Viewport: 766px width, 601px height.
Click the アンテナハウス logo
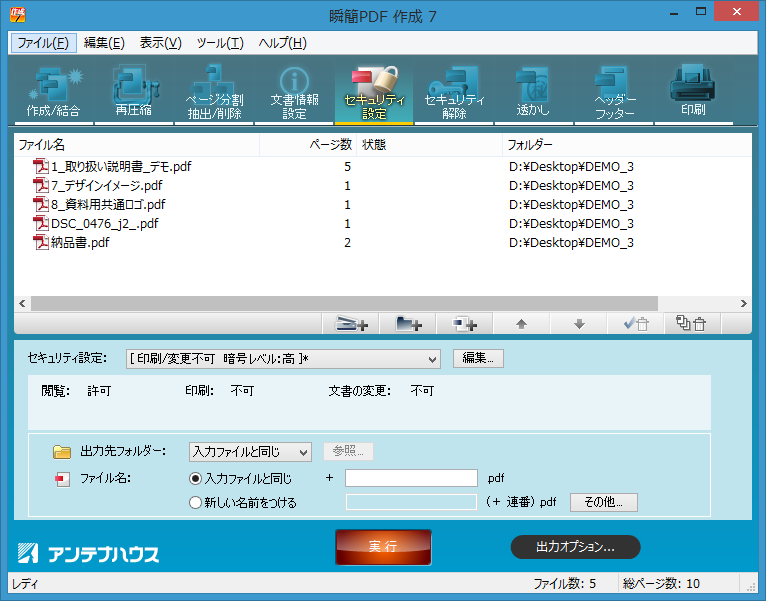click(88, 553)
